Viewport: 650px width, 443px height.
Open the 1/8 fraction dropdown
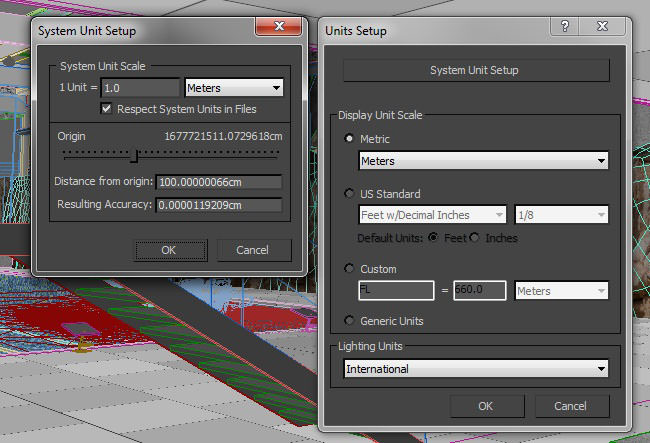click(561, 215)
